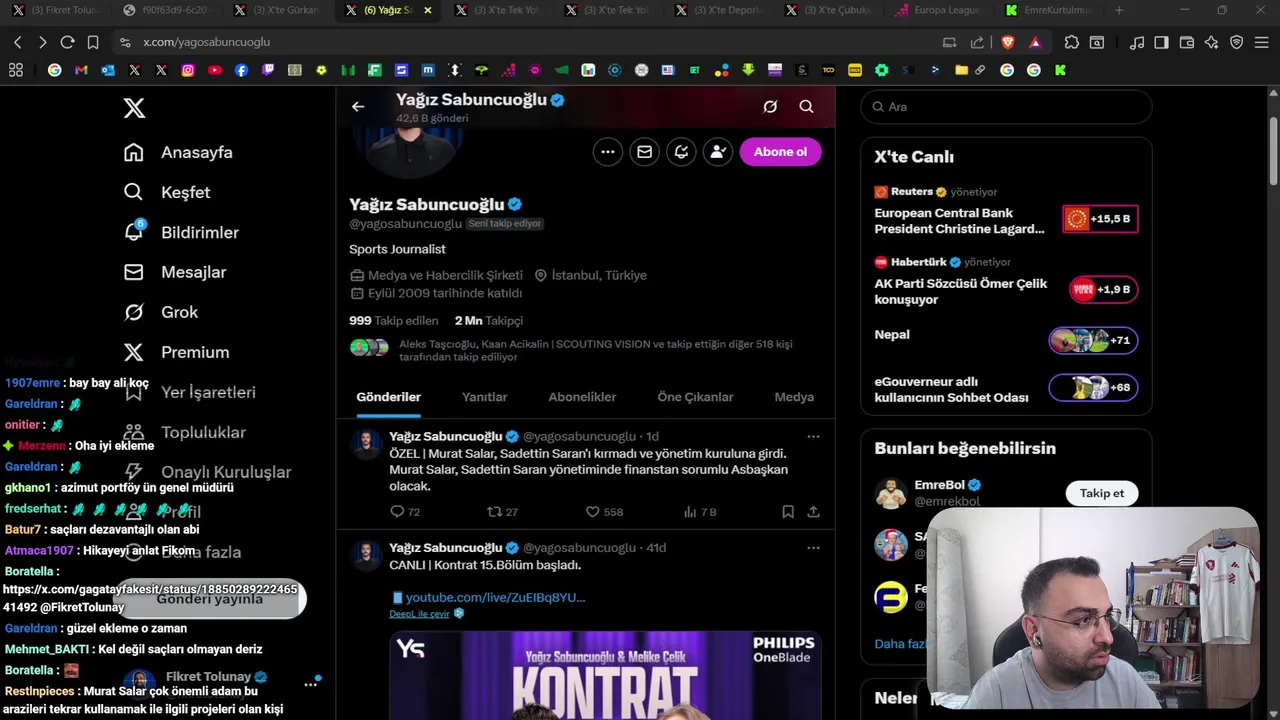Toggle follow via person-check icon on profile
Screen dimensions: 1280x720
pos(718,152)
